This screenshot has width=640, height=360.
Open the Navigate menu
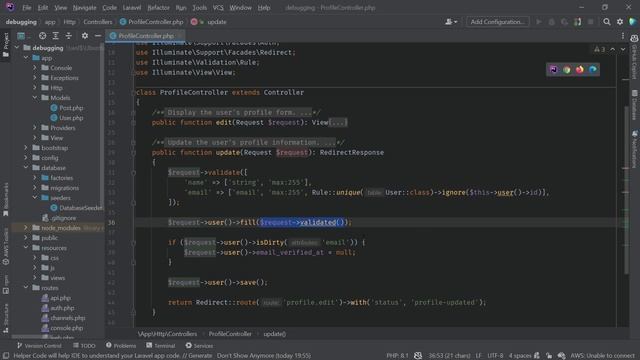(x=84, y=8)
